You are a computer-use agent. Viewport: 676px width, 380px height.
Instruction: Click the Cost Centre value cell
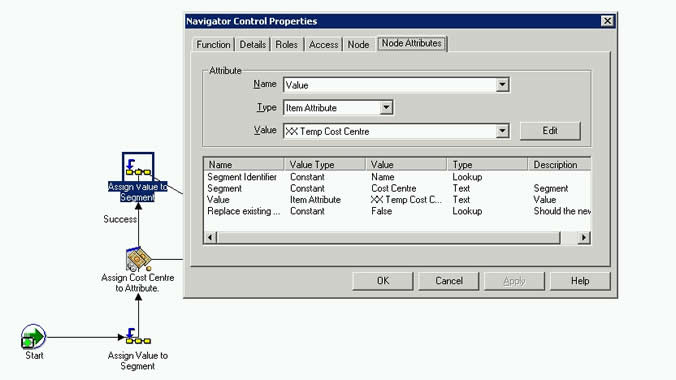coord(394,188)
